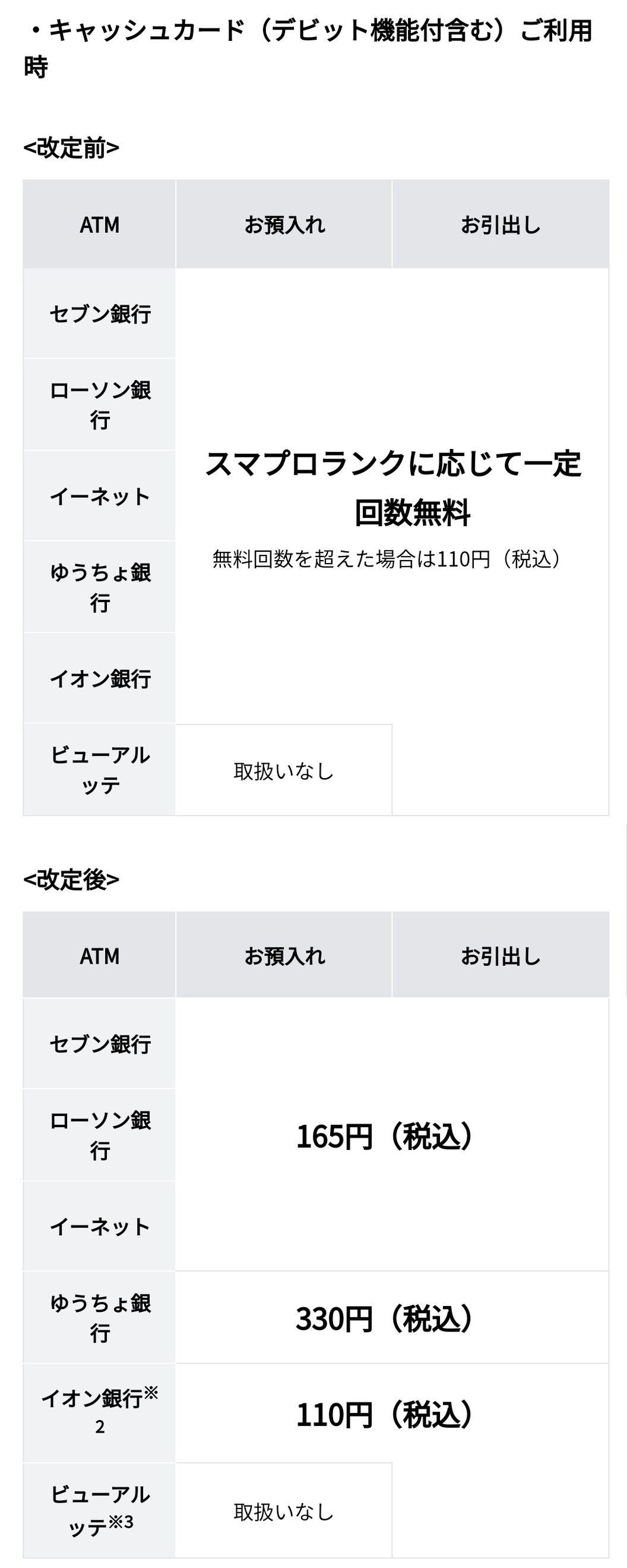Select the お引出し header in the after-revision table
This screenshot has width=627, height=1568.
501,956
